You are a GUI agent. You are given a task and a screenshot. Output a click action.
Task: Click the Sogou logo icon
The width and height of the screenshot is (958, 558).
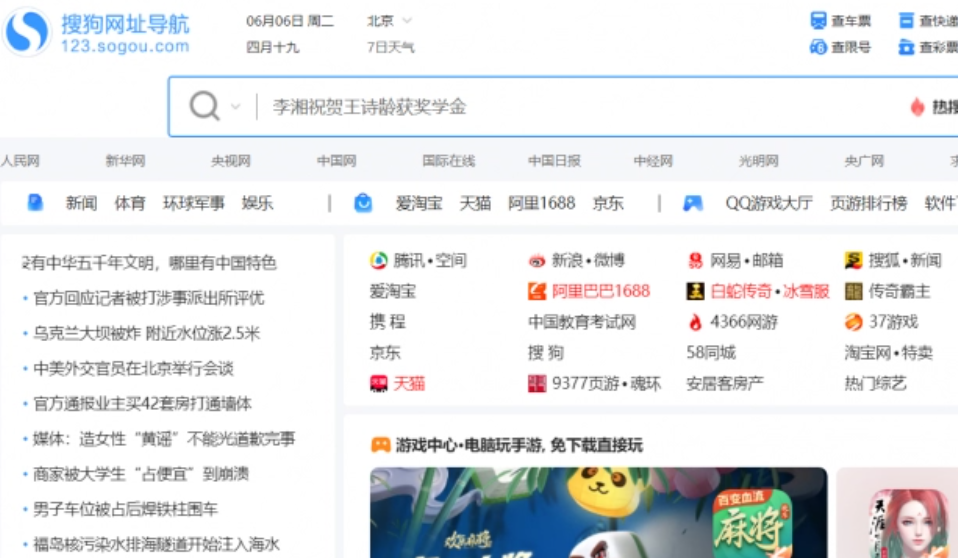tap(26, 32)
